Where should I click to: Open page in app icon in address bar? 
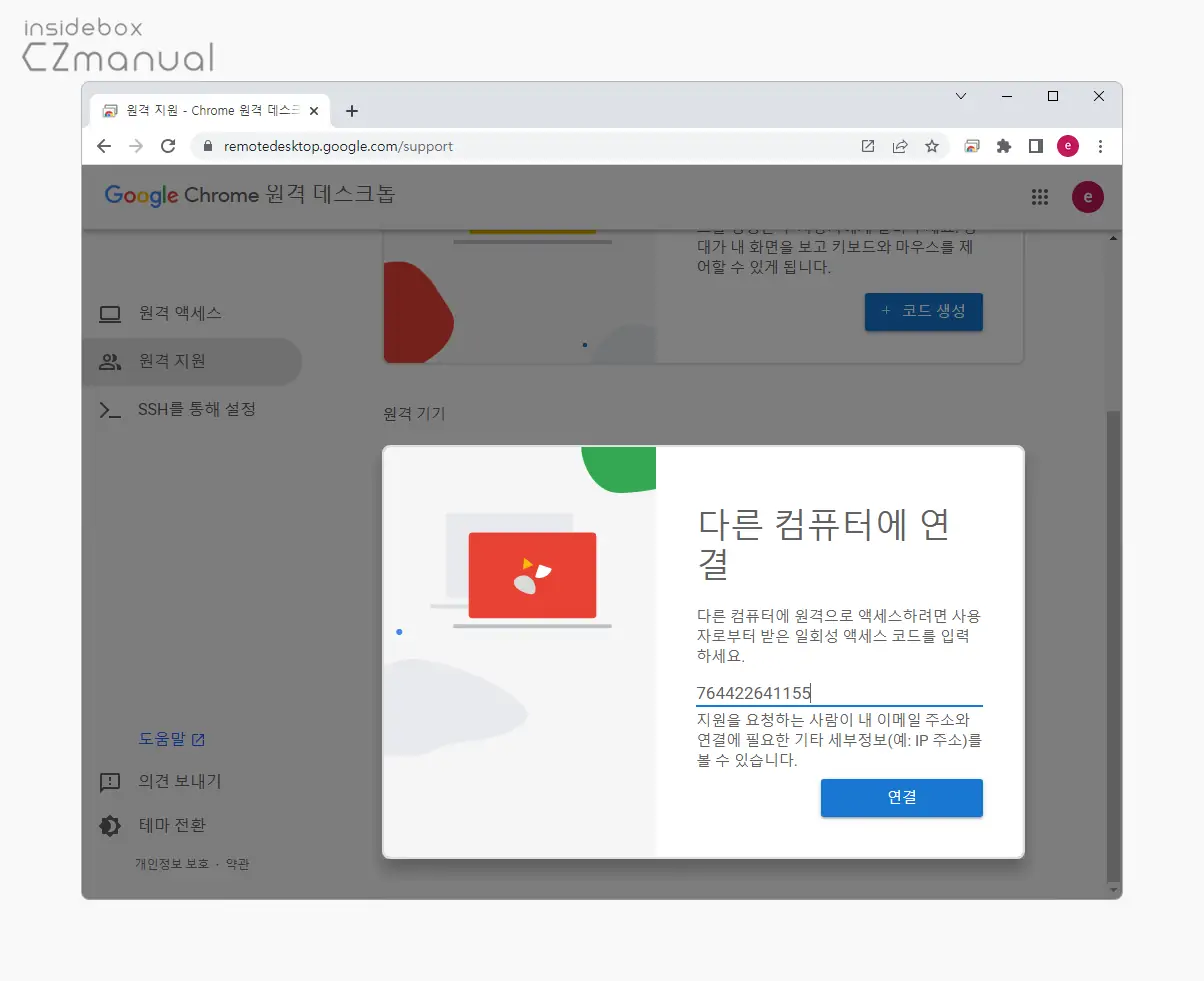tap(868, 146)
